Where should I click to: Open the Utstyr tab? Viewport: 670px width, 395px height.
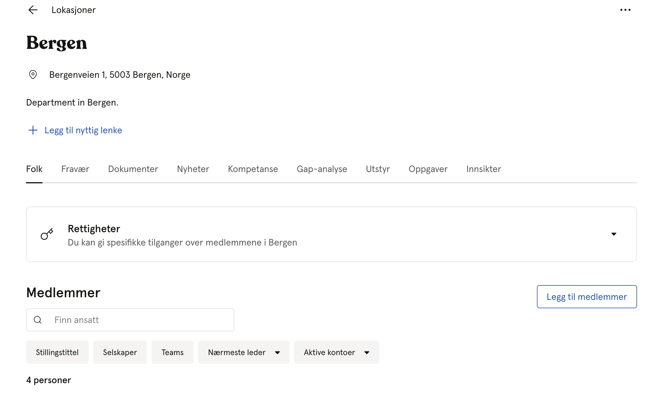pos(378,169)
